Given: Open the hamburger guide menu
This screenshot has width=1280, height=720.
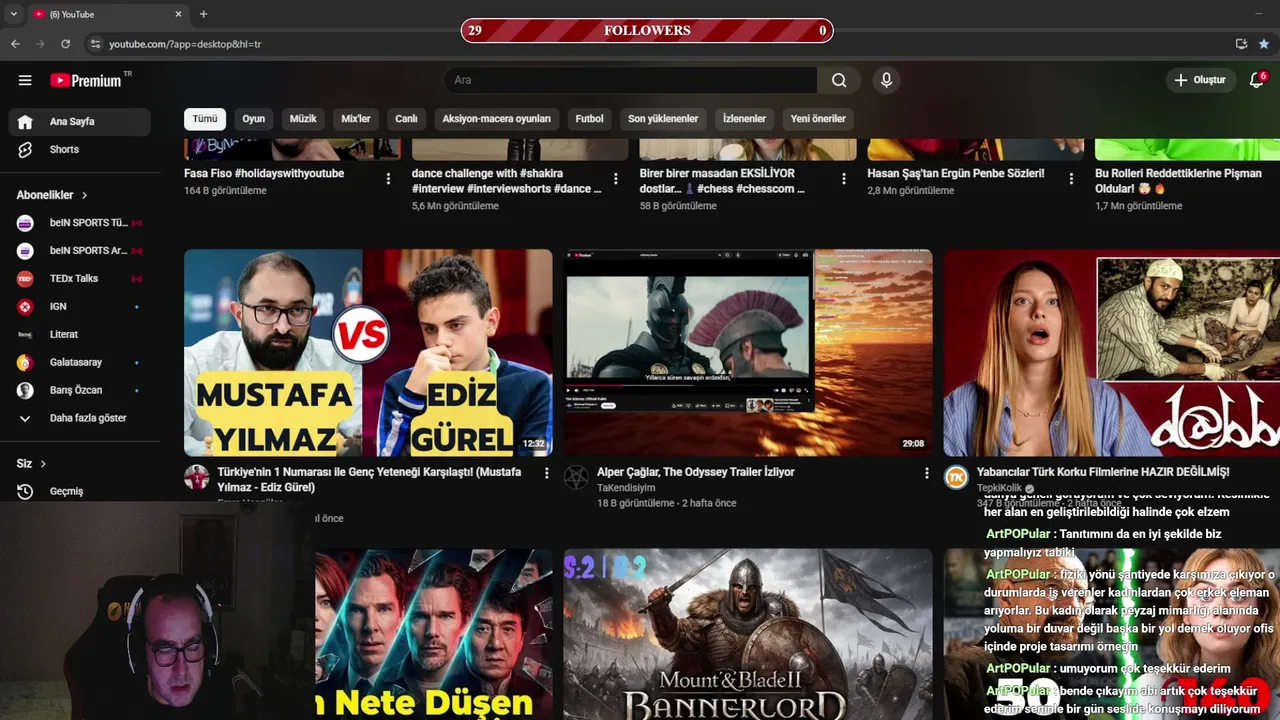Looking at the screenshot, I should [x=25, y=80].
